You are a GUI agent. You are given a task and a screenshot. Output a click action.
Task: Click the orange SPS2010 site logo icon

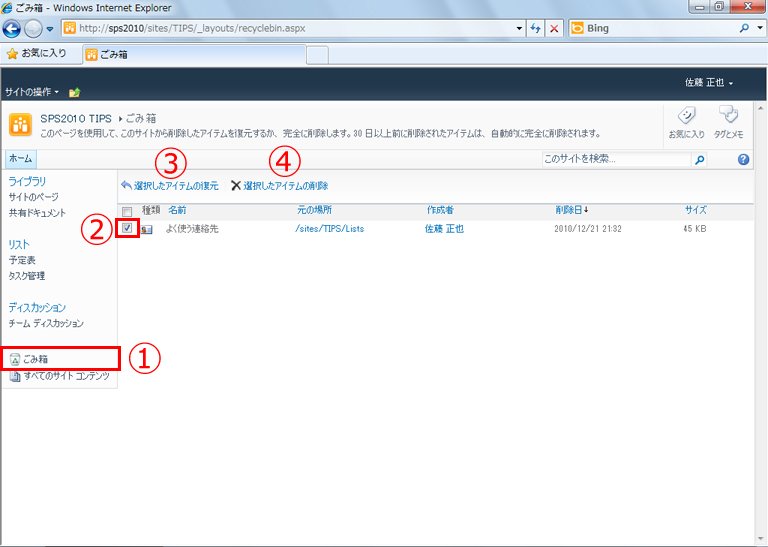pyautogui.click(x=20, y=124)
